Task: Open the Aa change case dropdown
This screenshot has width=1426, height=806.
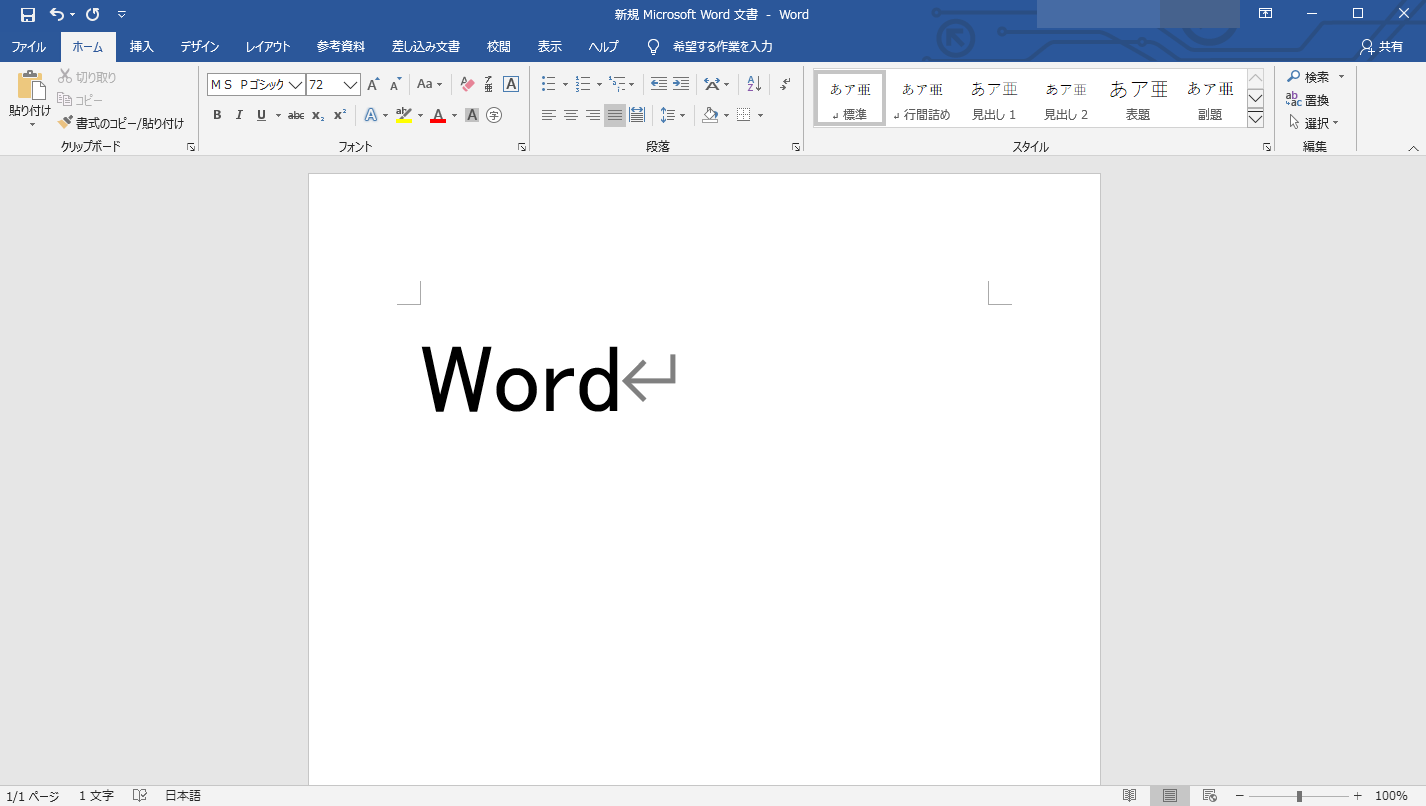Action: coord(430,85)
